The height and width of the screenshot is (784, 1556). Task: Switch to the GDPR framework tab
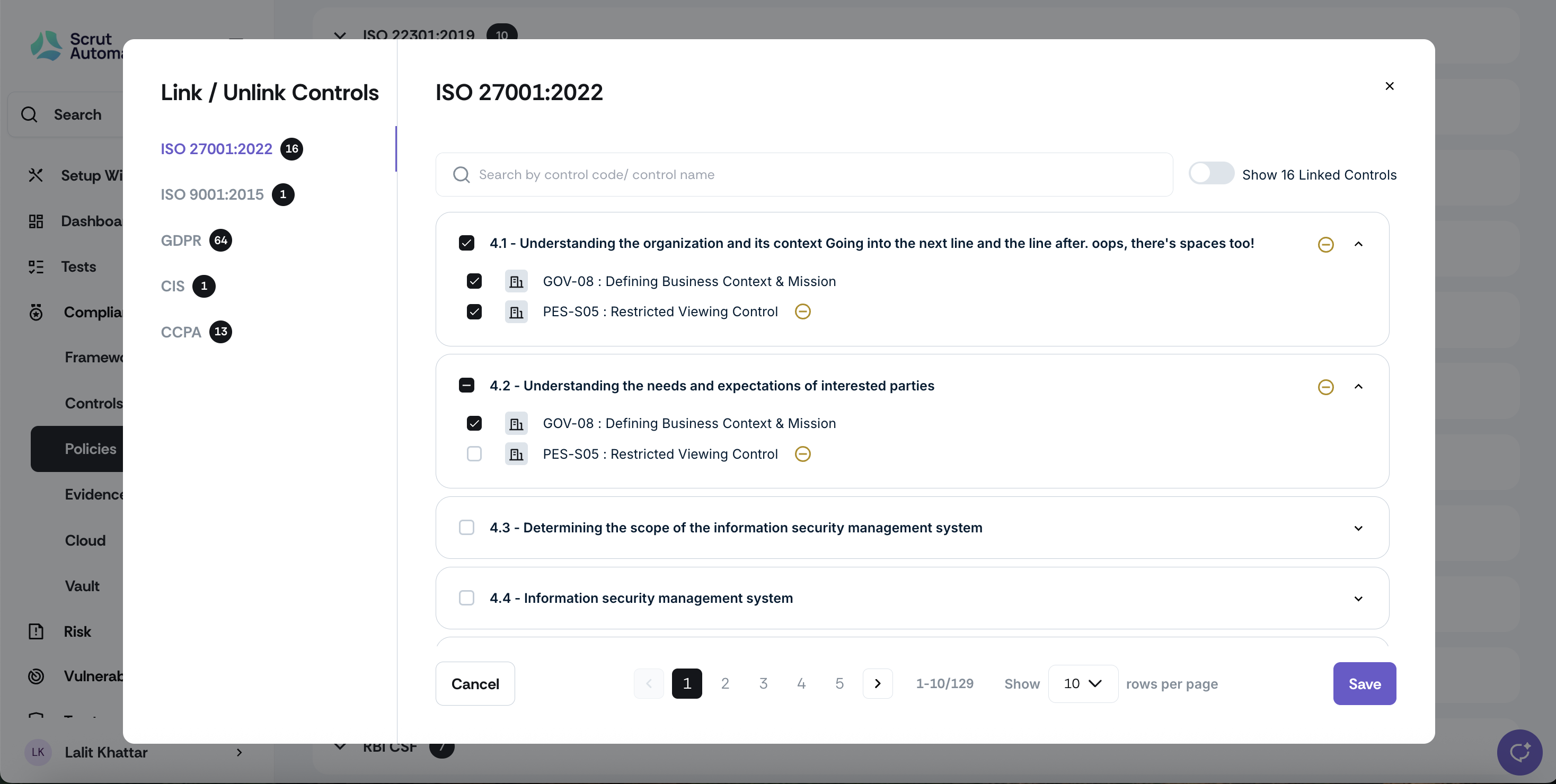pyautogui.click(x=181, y=240)
